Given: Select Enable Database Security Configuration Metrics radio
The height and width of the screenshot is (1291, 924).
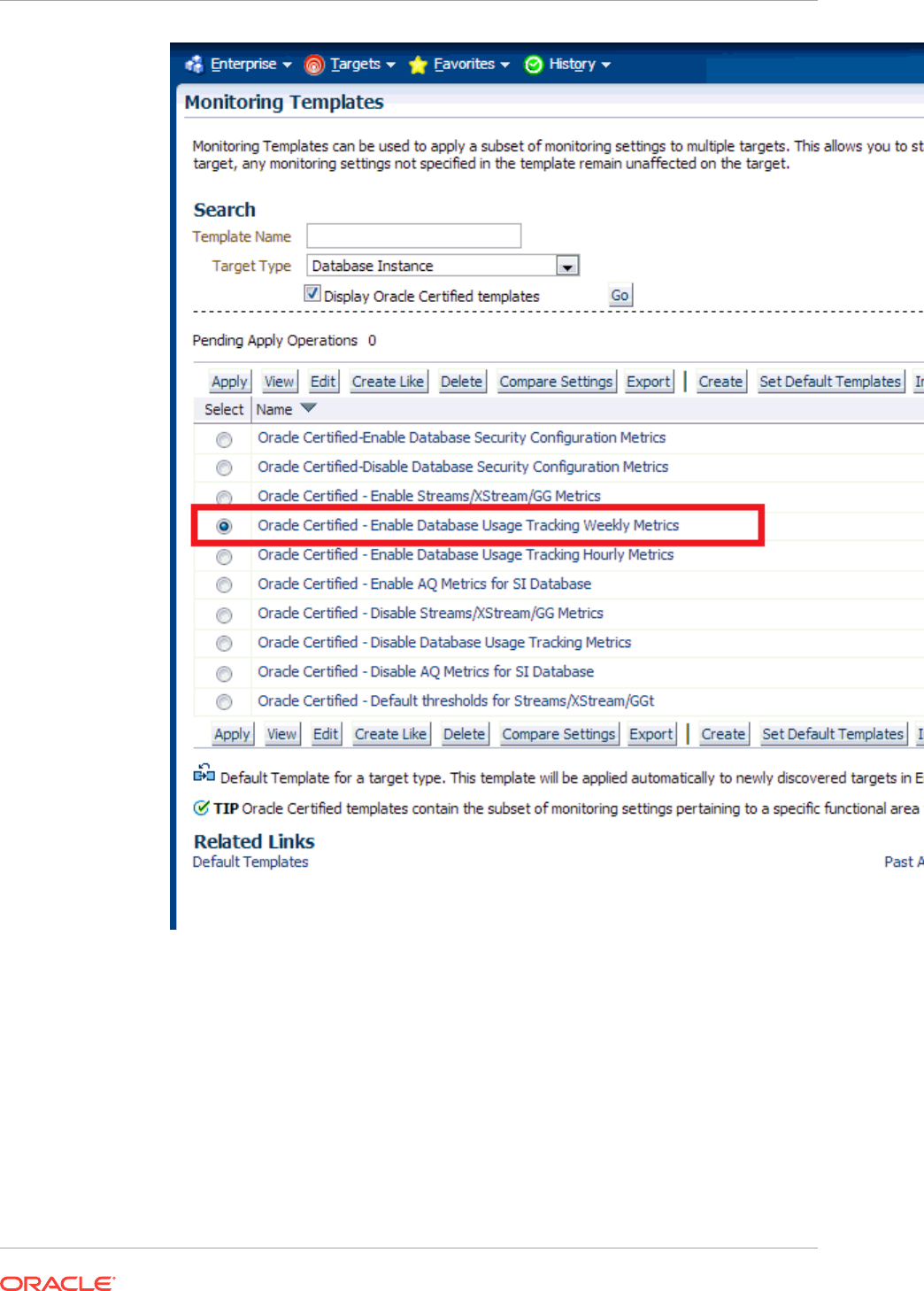Looking at the screenshot, I should click(x=224, y=439).
